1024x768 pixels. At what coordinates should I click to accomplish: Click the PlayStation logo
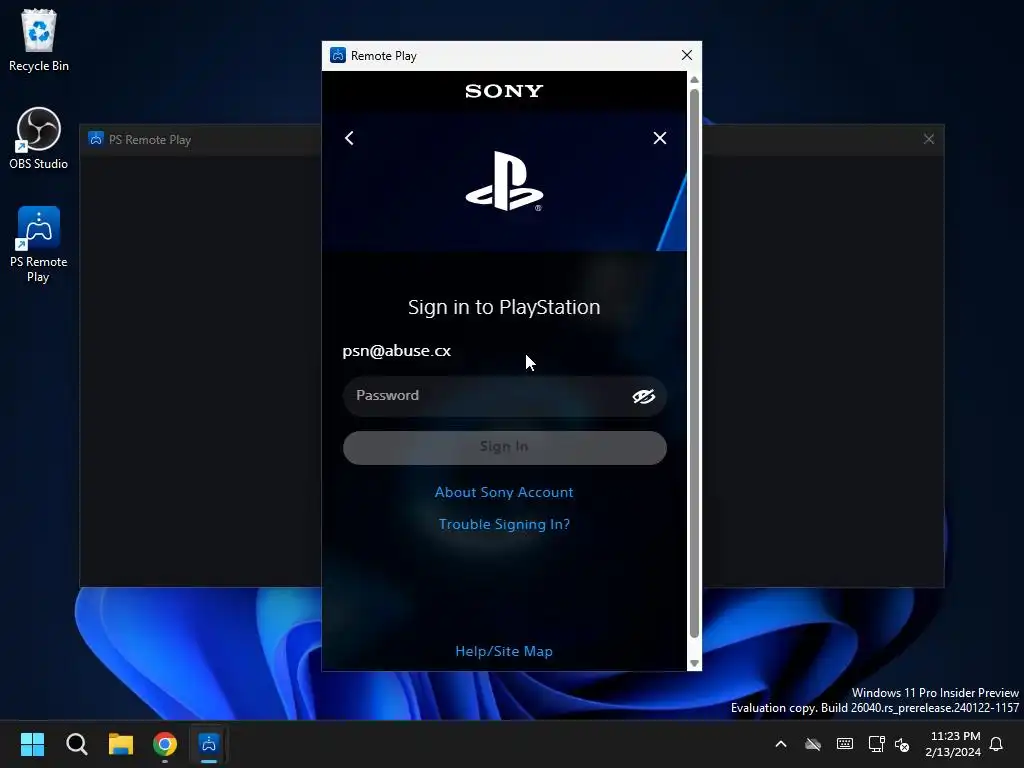[504, 181]
